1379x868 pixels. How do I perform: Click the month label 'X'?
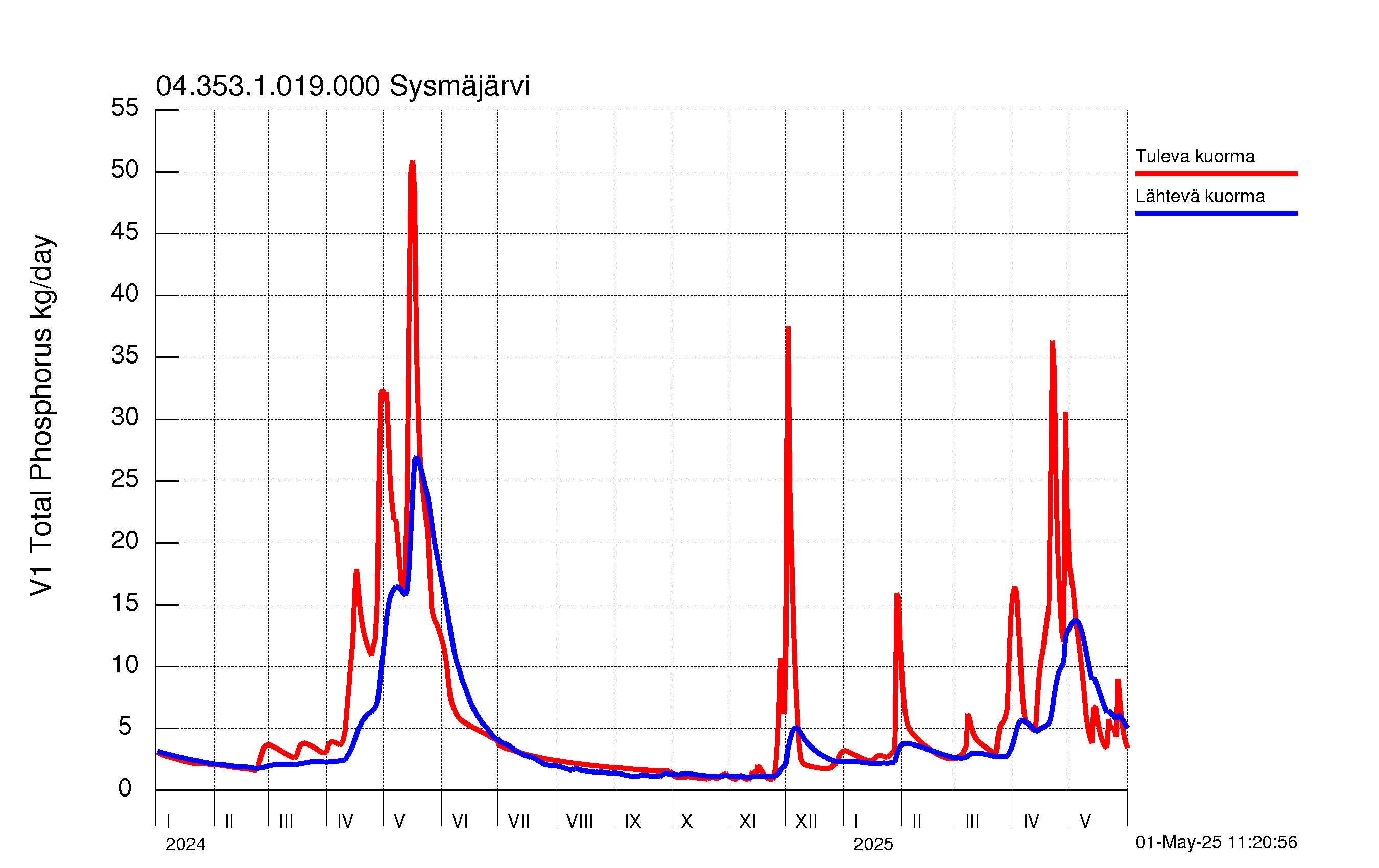pos(686,822)
